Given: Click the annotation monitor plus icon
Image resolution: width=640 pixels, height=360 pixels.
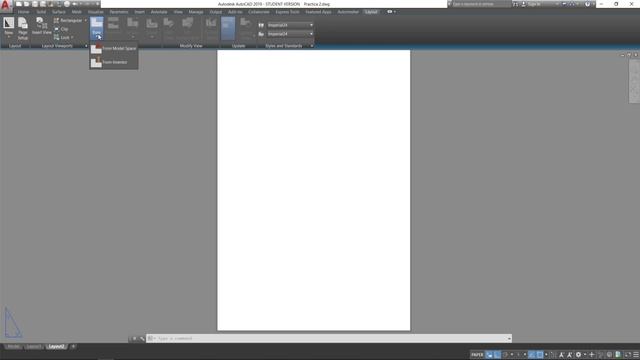Looking at the screenshot, I should (592, 355).
